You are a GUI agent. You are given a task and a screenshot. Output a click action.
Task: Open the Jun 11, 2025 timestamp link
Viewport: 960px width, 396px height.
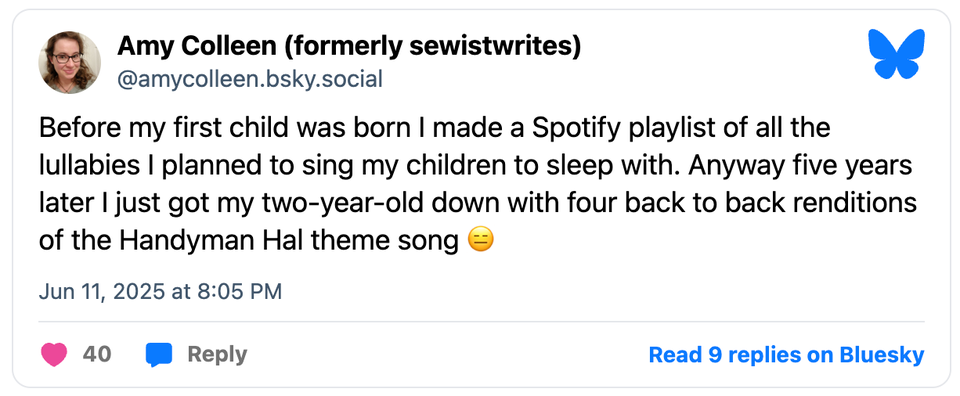[x=160, y=291]
